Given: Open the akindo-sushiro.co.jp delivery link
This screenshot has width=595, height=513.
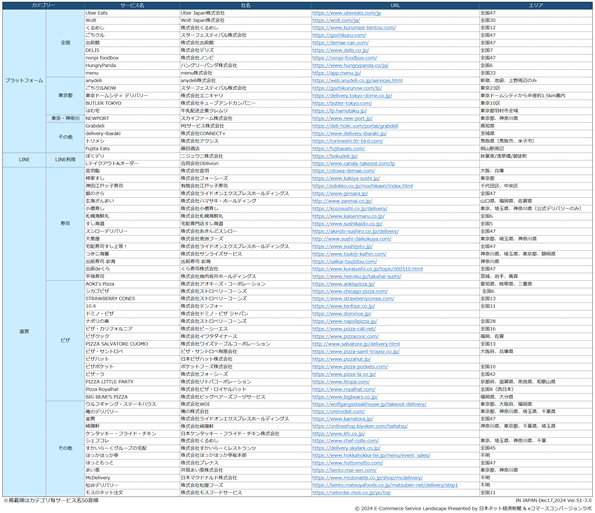Looking at the screenshot, I should 356,231.
